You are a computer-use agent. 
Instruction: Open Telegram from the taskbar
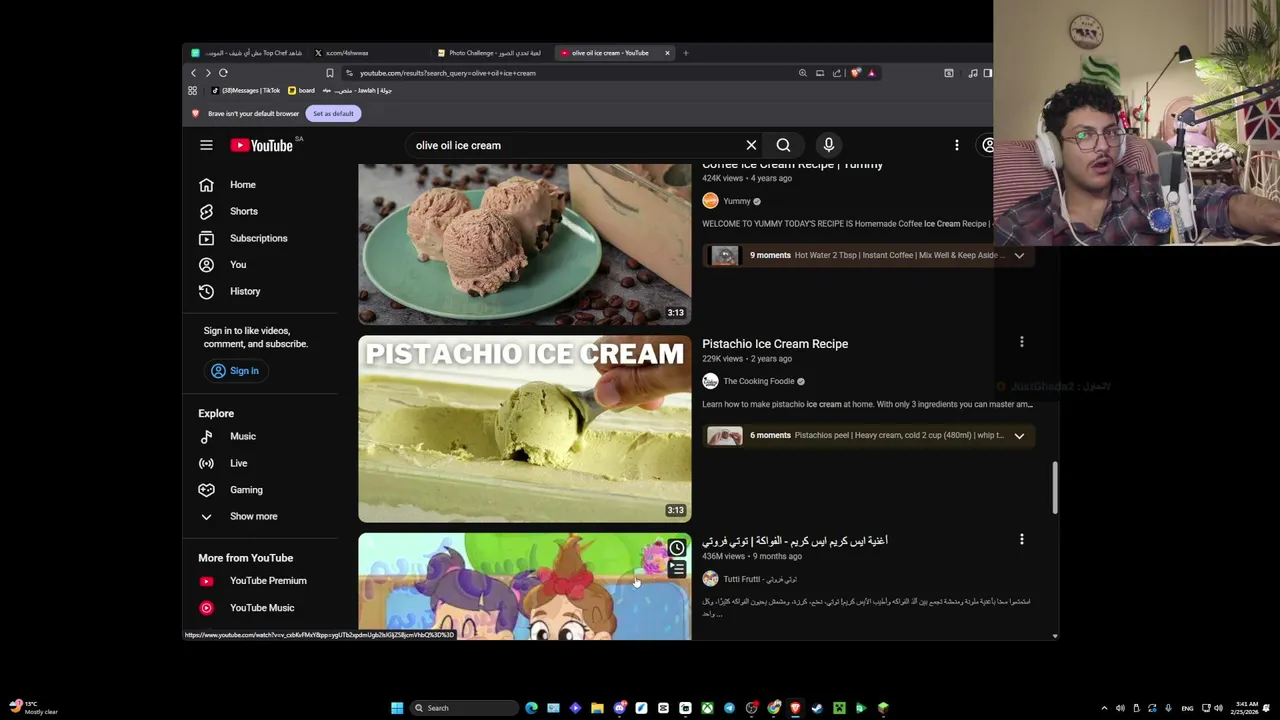pos(729,708)
